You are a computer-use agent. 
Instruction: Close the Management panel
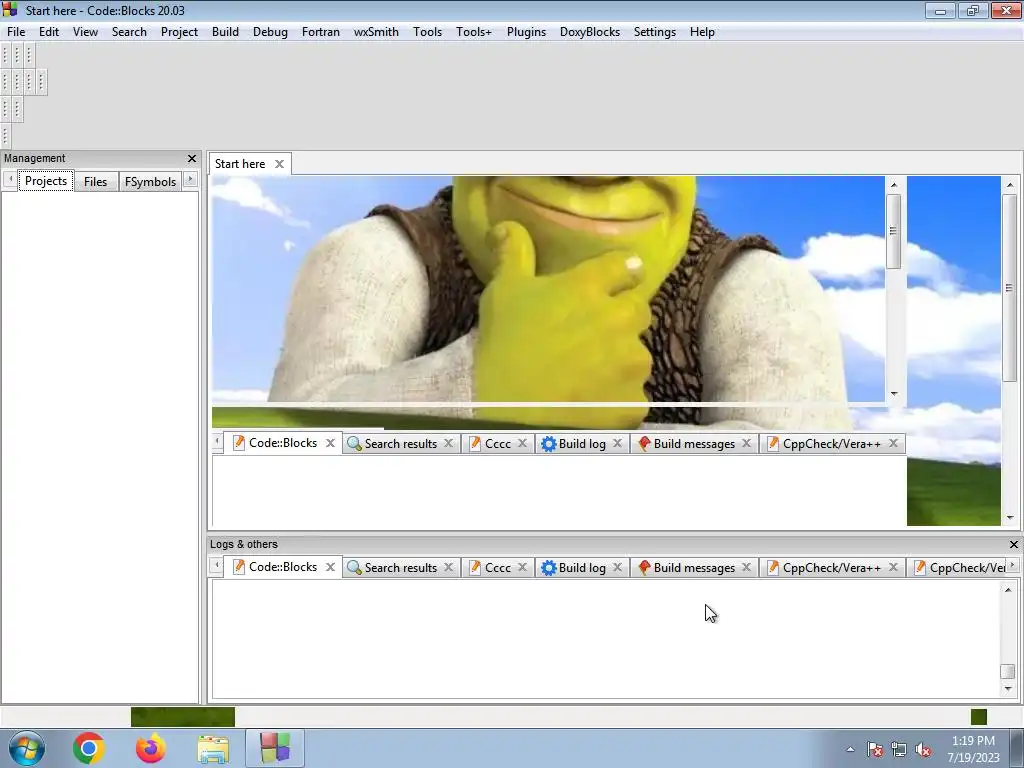click(191, 159)
